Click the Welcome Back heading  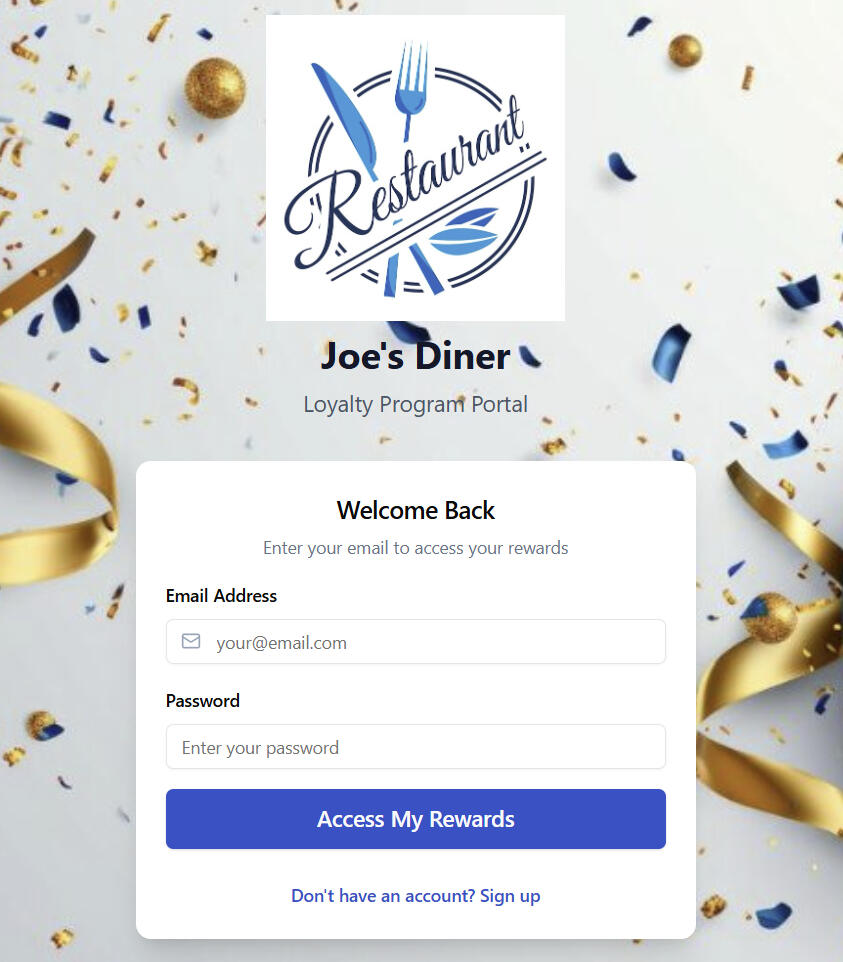pyautogui.click(x=415, y=510)
